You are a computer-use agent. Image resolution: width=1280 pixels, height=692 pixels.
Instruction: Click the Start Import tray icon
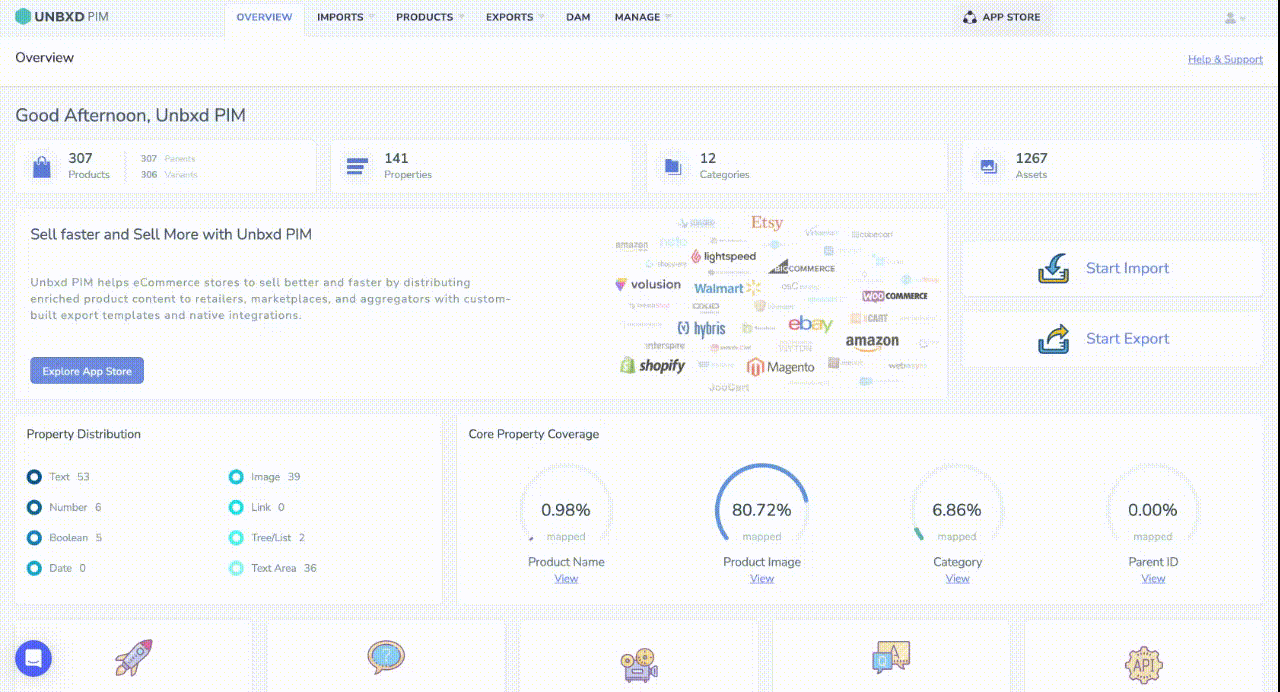pyautogui.click(x=1054, y=268)
